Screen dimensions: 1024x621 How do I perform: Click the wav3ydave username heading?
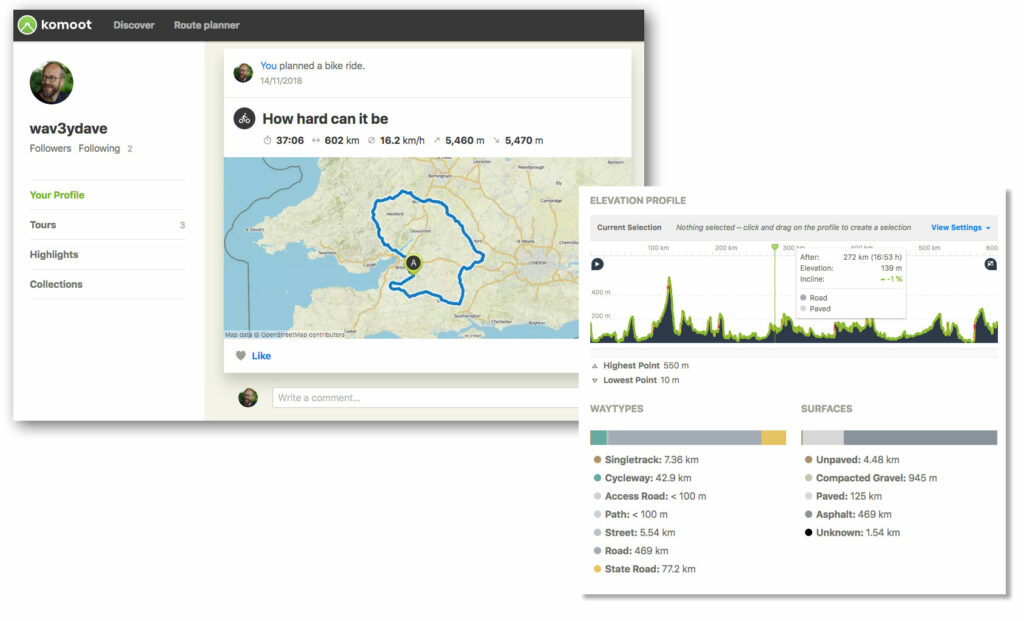coord(69,129)
